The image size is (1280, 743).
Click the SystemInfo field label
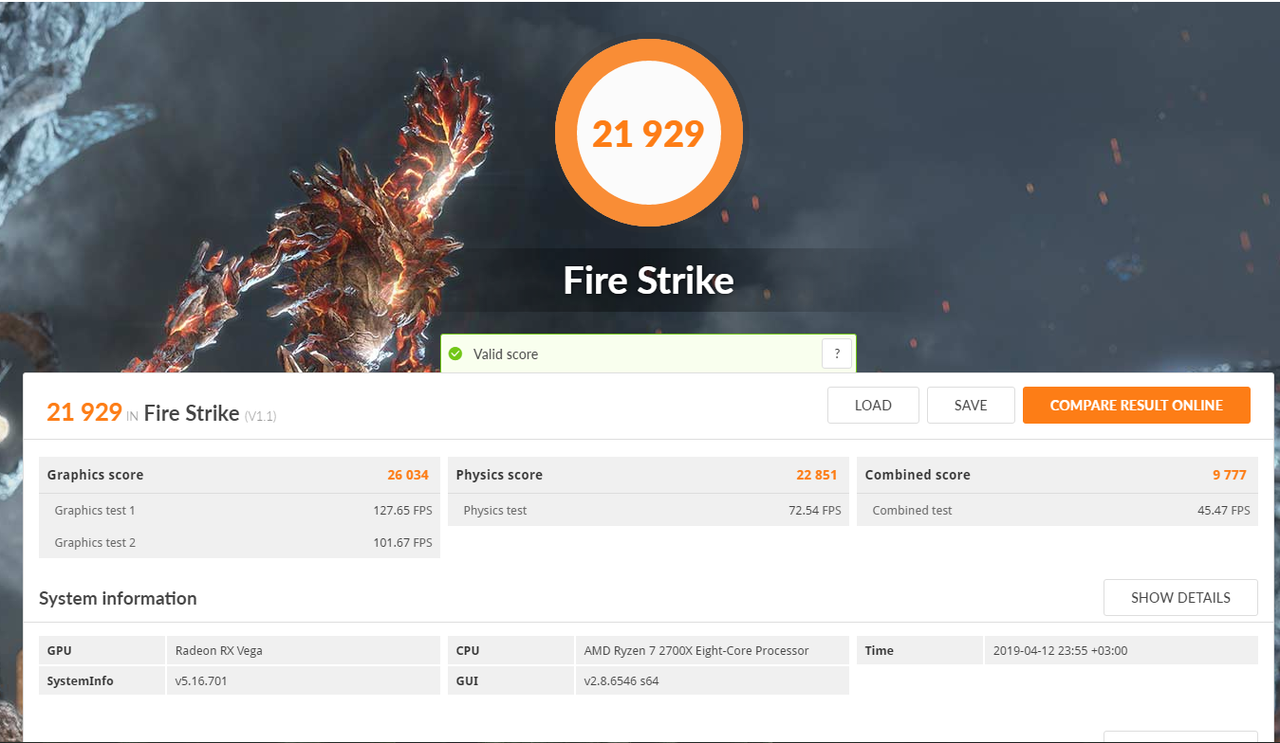coord(80,681)
